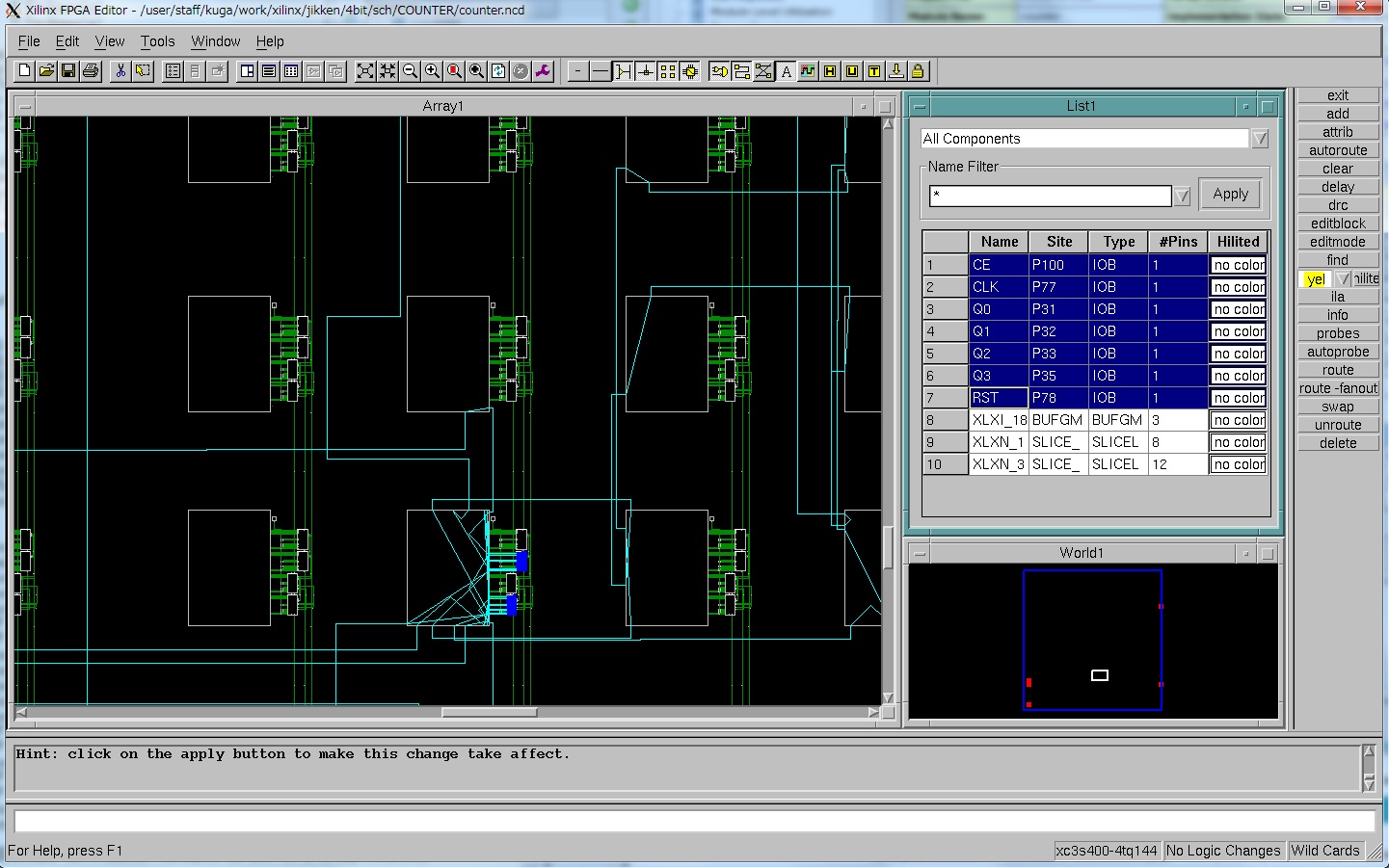The image size is (1389, 868).
Task: Open the no color dropdown for RST
Action: tap(1239, 398)
